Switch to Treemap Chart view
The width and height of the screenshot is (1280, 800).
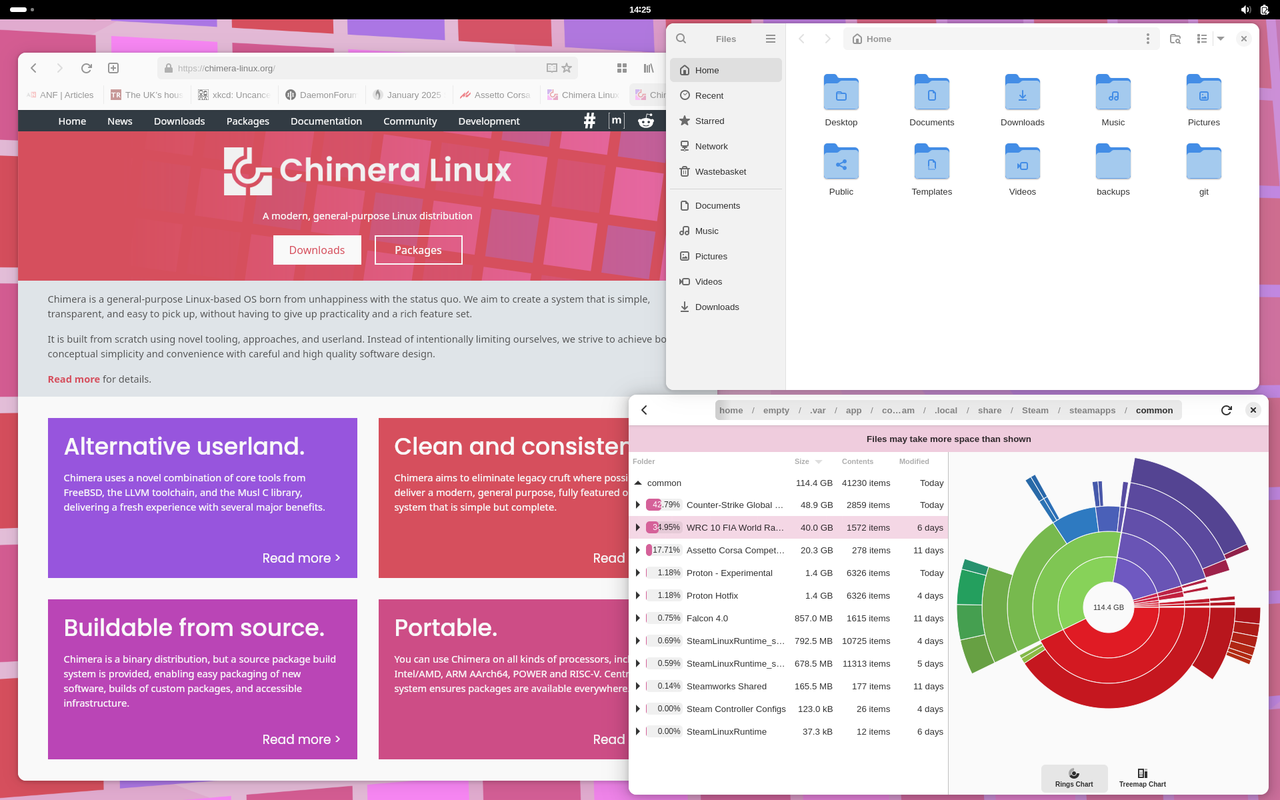[x=1142, y=778]
